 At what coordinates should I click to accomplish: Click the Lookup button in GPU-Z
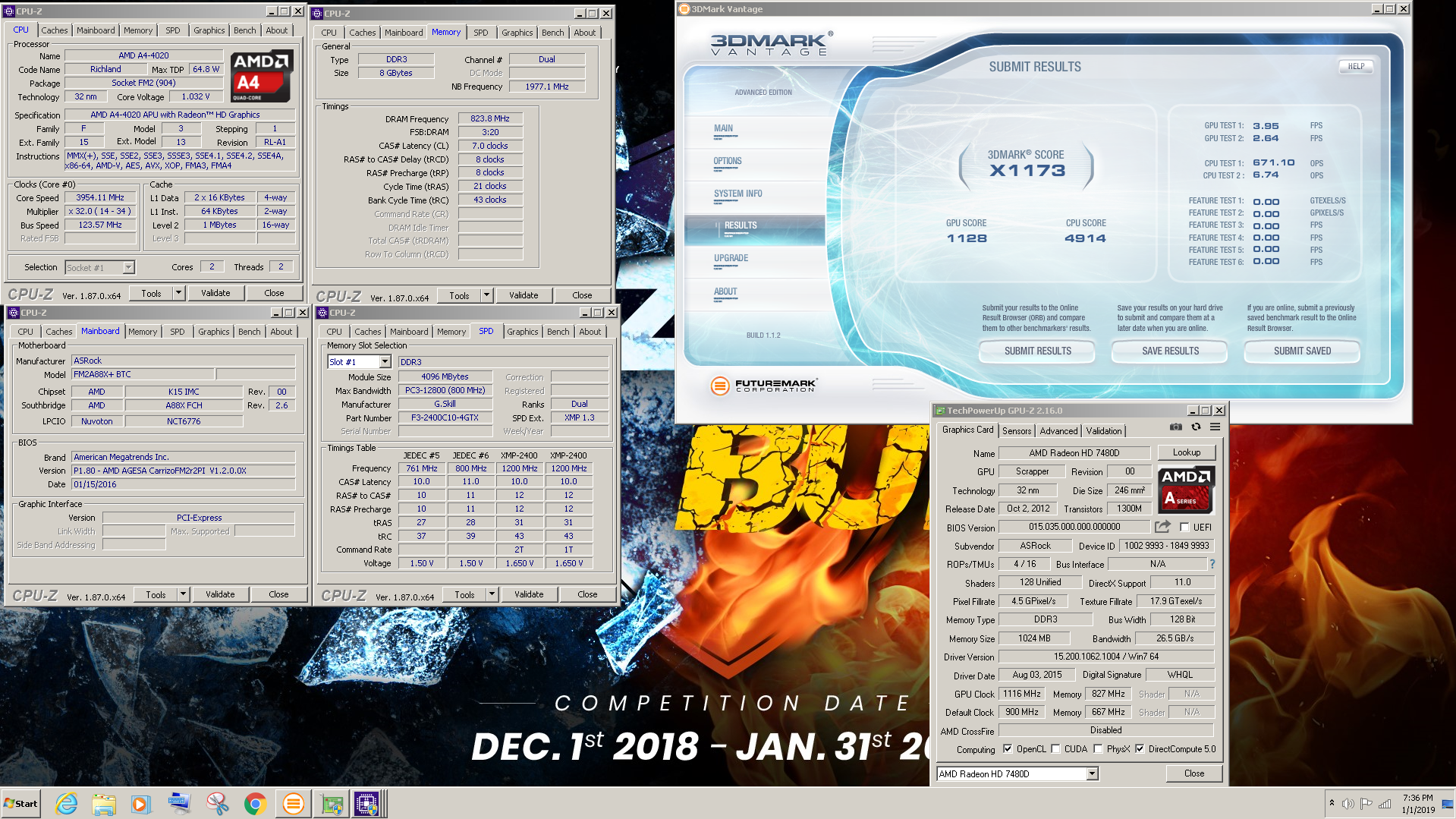click(1186, 452)
